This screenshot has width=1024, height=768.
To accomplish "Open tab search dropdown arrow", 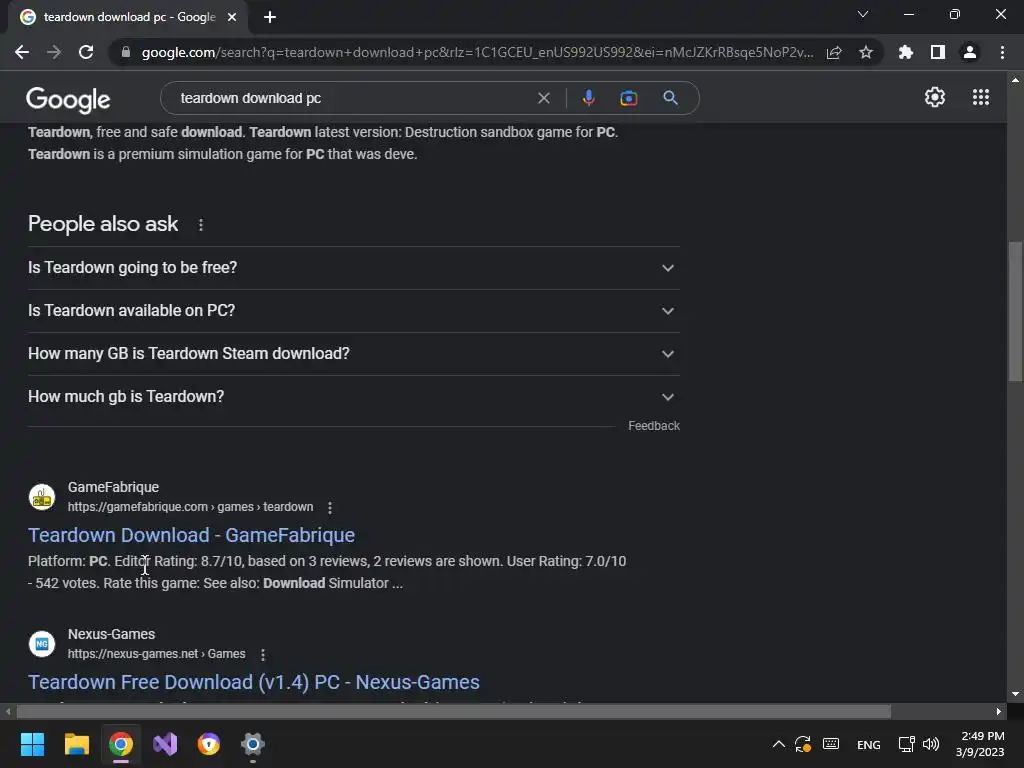I will pyautogui.click(x=863, y=14).
